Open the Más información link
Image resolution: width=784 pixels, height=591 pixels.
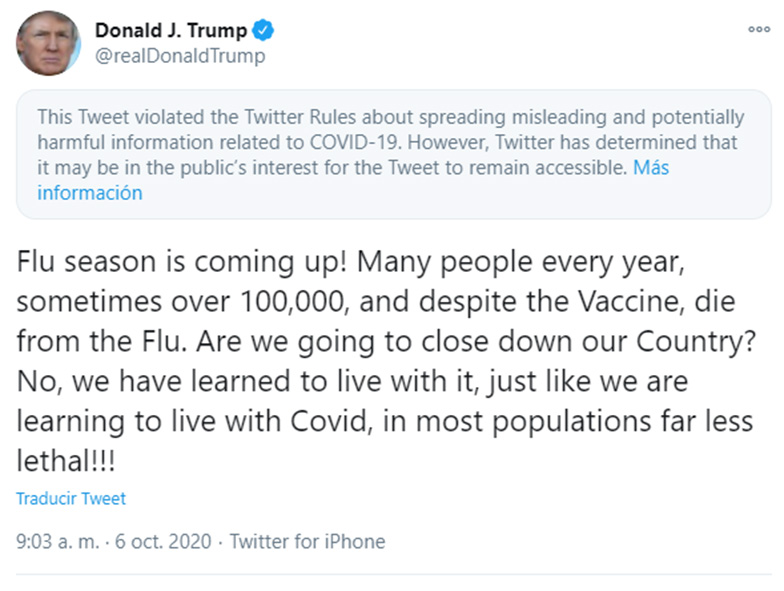90,193
